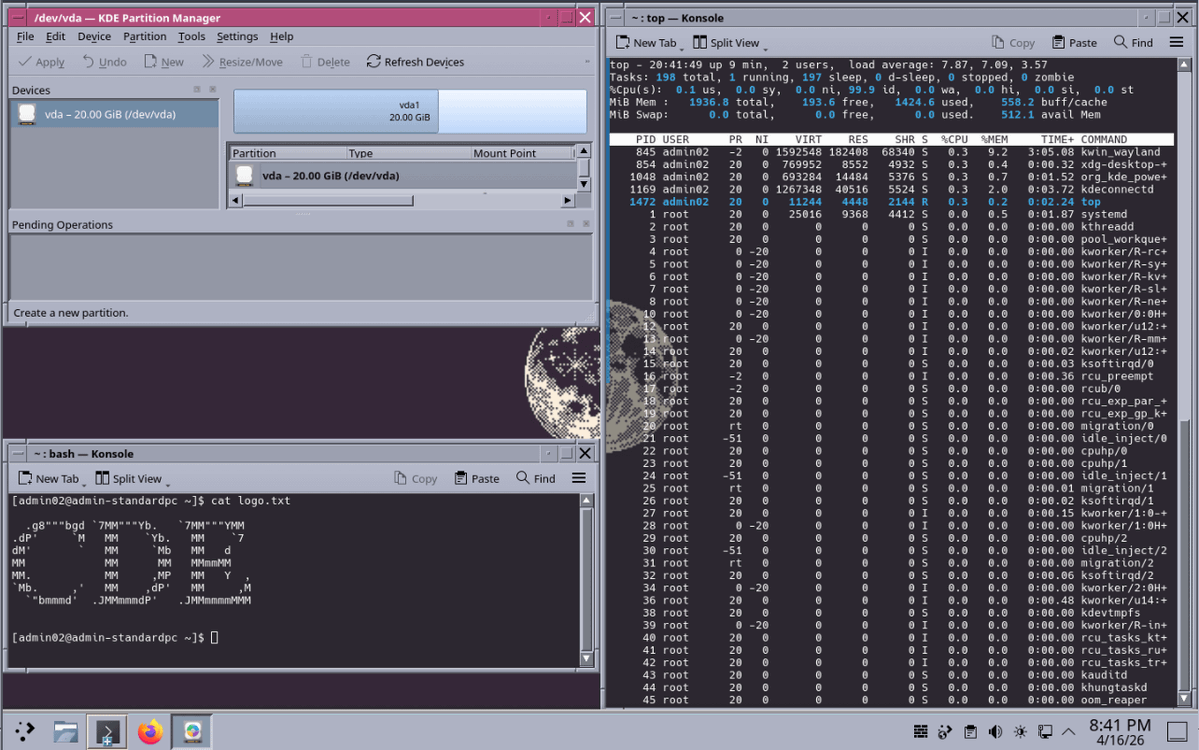Open volume control in system tray
This screenshot has width=1199, height=750.
point(995,732)
